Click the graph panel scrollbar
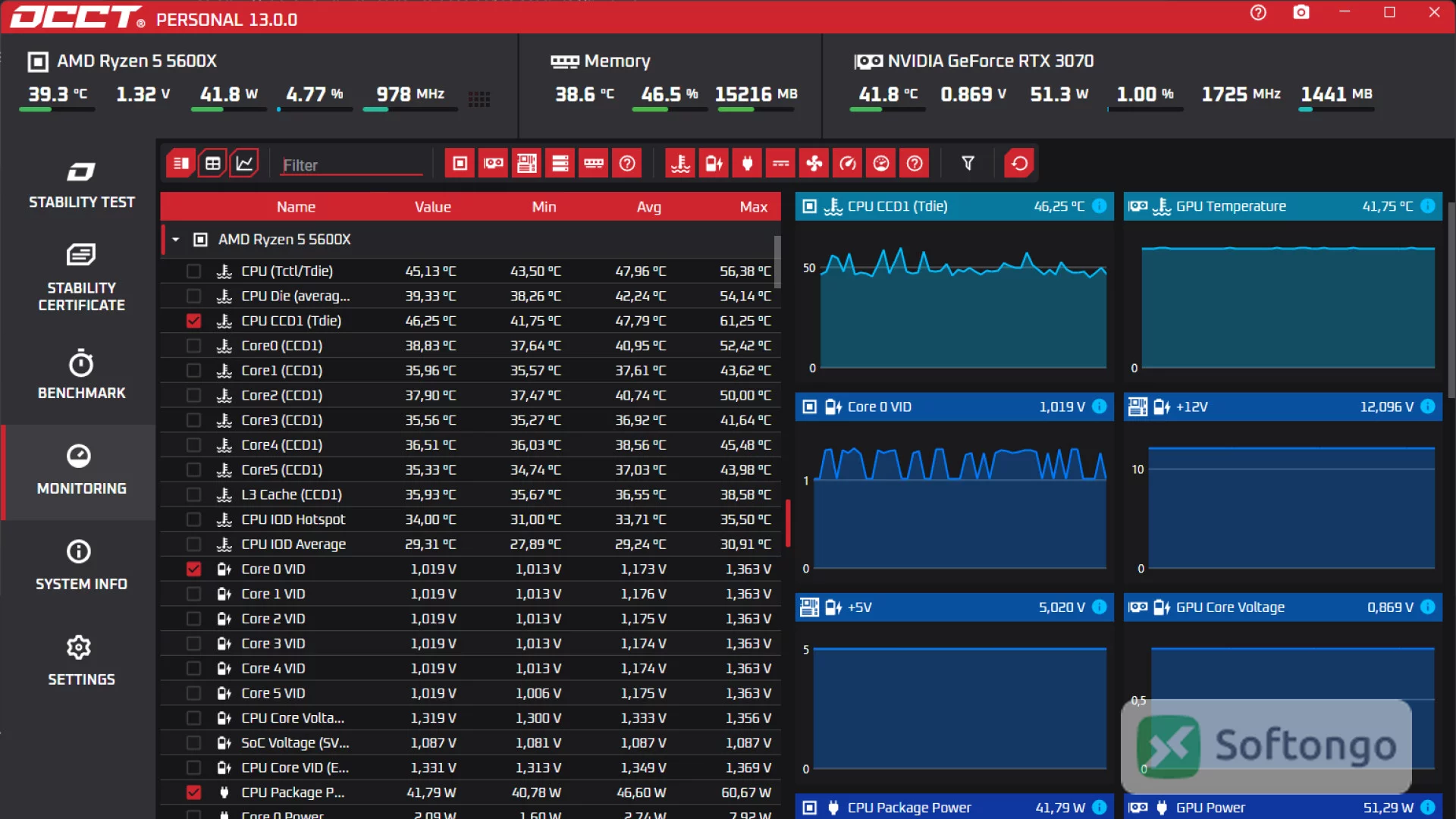1456x819 pixels. (1451, 300)
